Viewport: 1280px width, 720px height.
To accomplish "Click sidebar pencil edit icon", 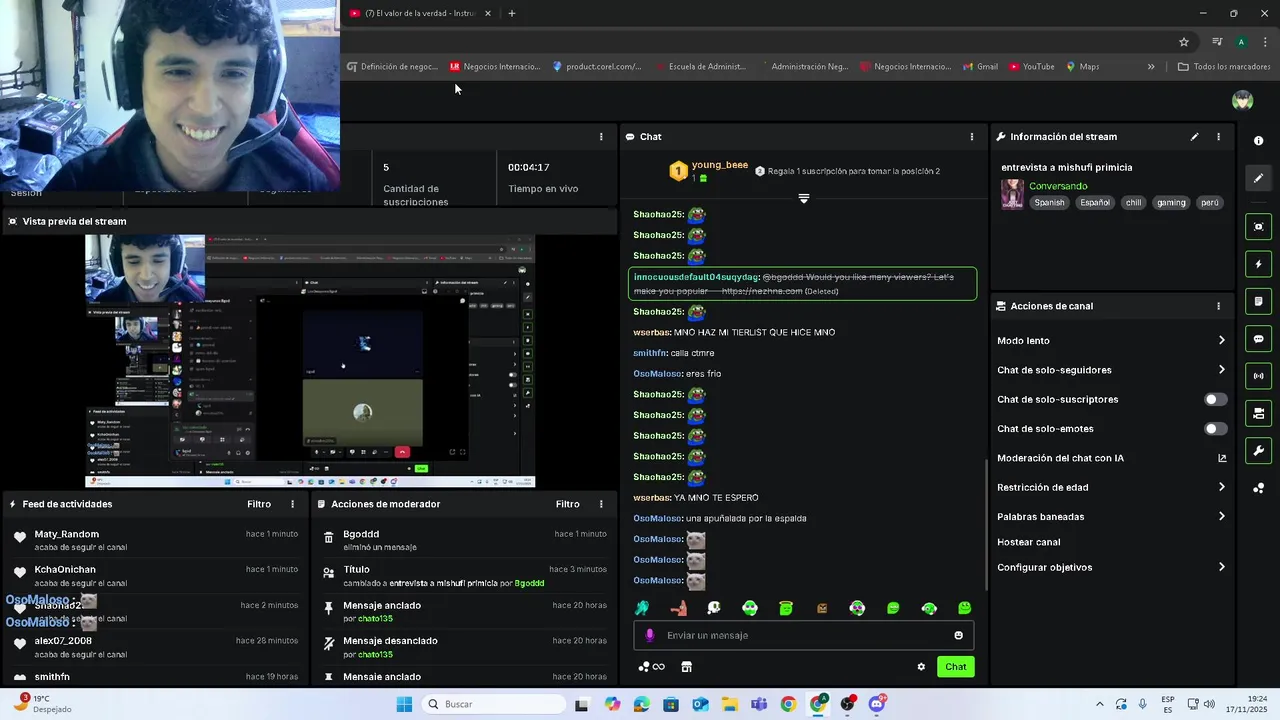I will tap(1259, 178).
